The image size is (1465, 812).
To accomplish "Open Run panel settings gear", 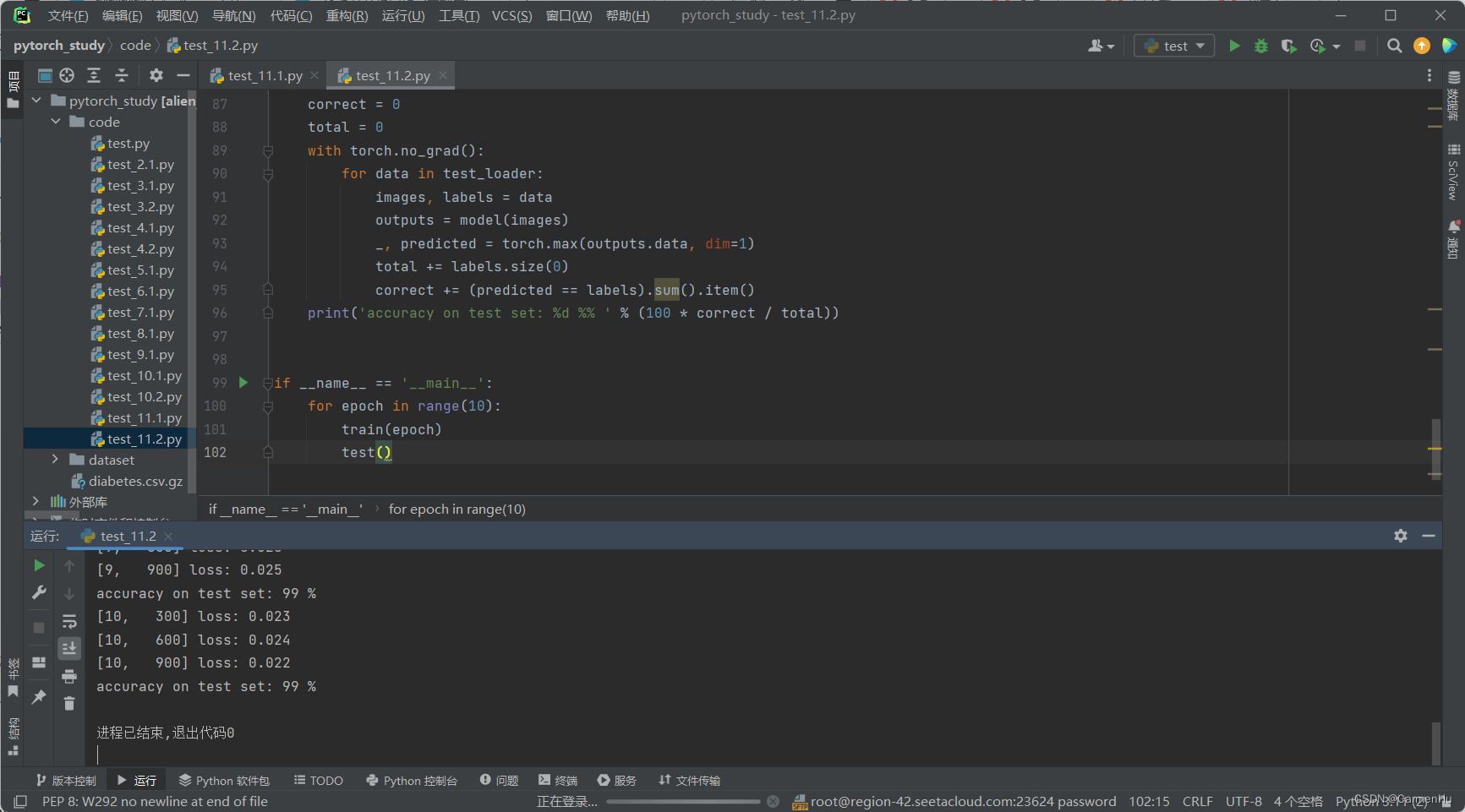I will point(1401,536).
